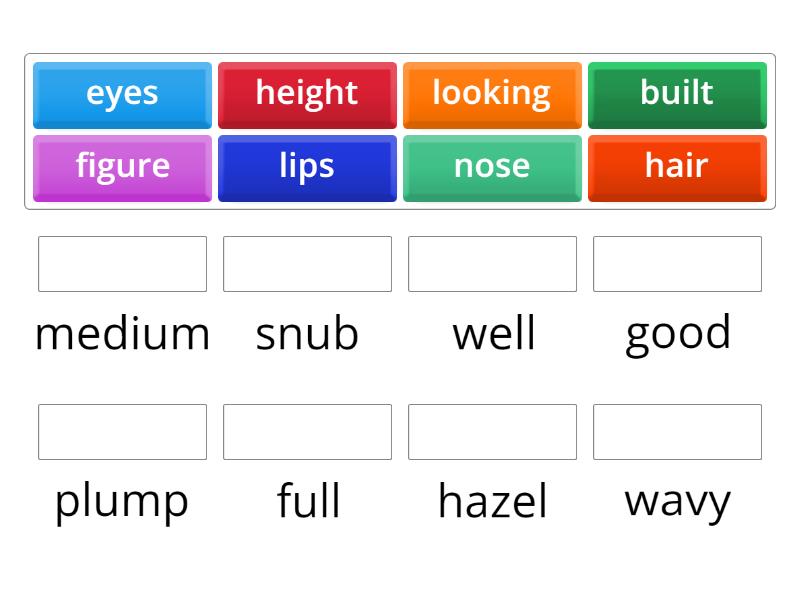Viewport: 800px width, 600px height.
Task: Click the tile bank container at the top
Action: click(400, 130)
